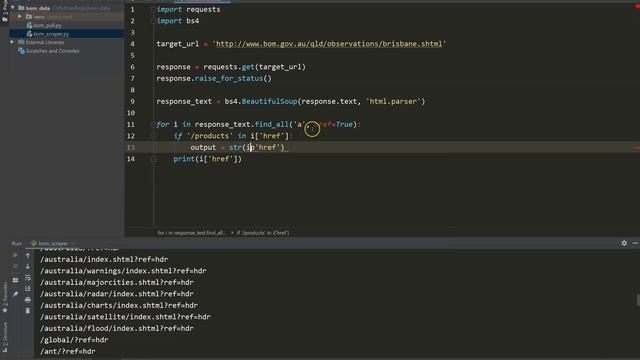Click the error stripe mark beside line 13

[x=637, y=148]
